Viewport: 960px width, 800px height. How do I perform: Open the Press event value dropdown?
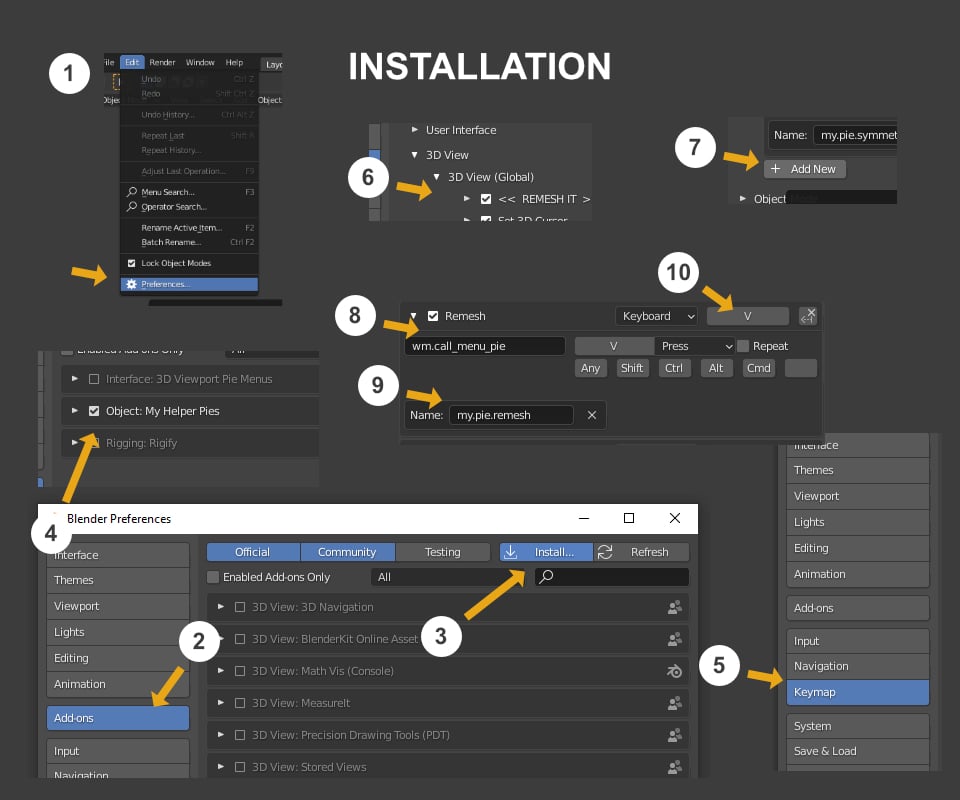[x=695, y=346]
